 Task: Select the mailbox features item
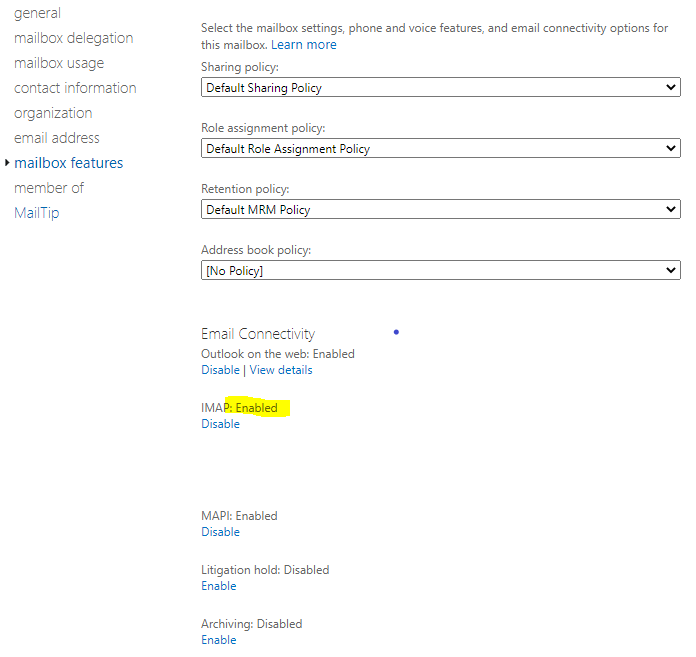tap(68, 163)
